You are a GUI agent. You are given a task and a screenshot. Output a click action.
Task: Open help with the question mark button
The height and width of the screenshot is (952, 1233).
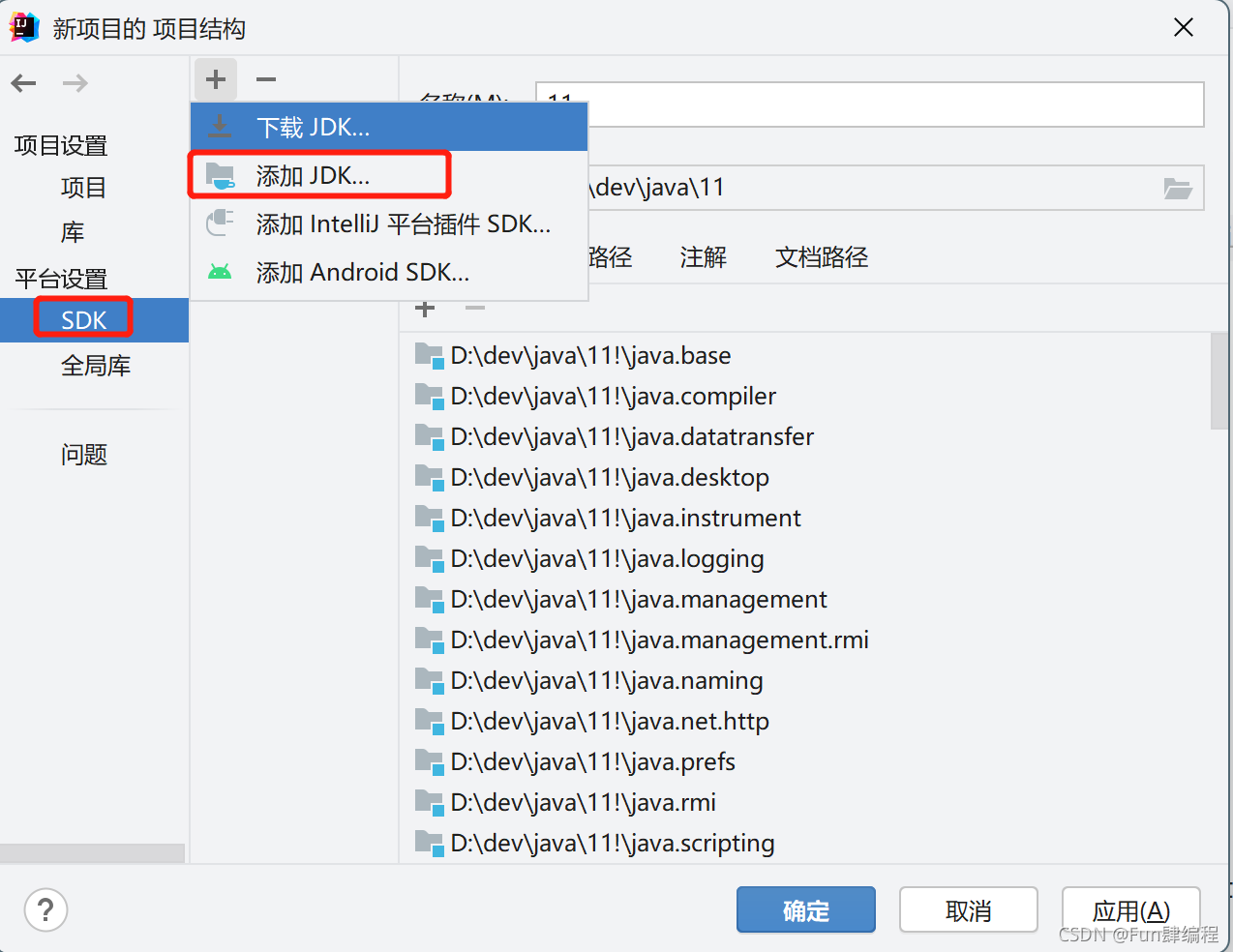pos(45,910)
